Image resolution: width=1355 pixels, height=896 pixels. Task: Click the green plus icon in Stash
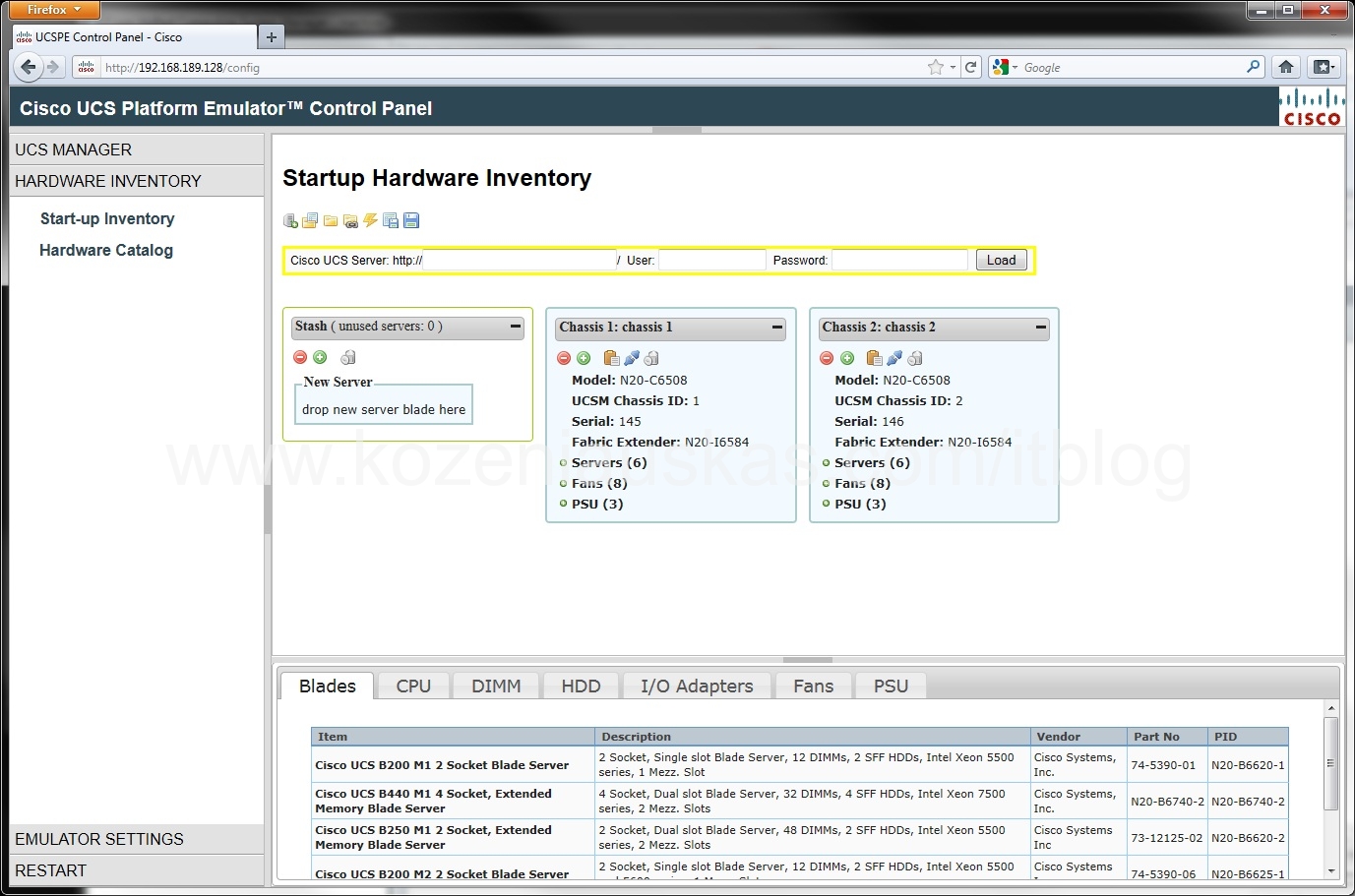click(x=320, y=357)
